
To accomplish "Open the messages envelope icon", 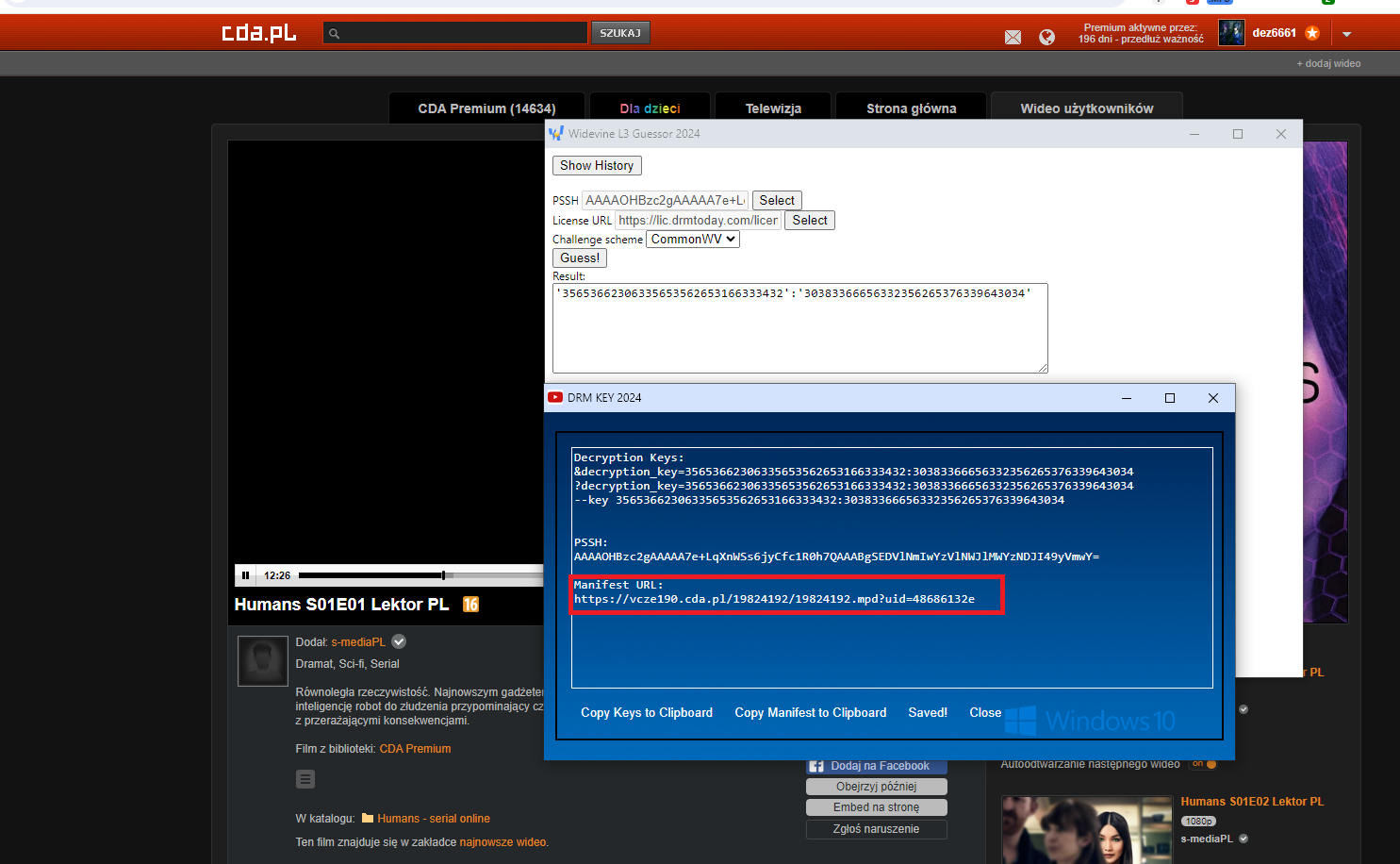I will [x=1013, y=38].
